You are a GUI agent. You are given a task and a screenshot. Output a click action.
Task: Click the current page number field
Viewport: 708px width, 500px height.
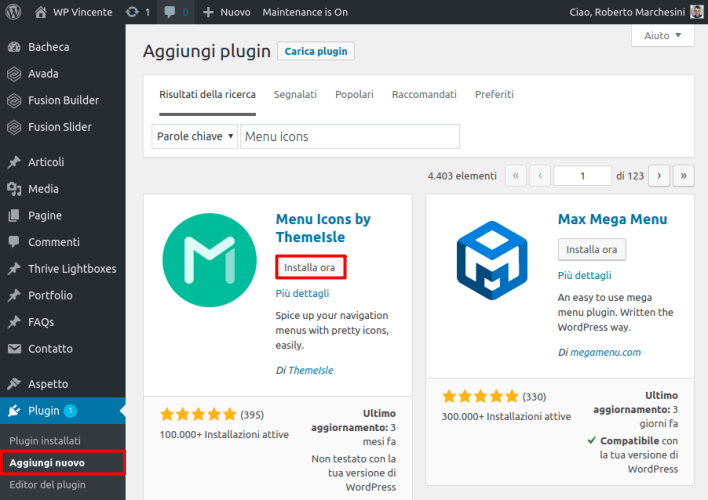582,176
